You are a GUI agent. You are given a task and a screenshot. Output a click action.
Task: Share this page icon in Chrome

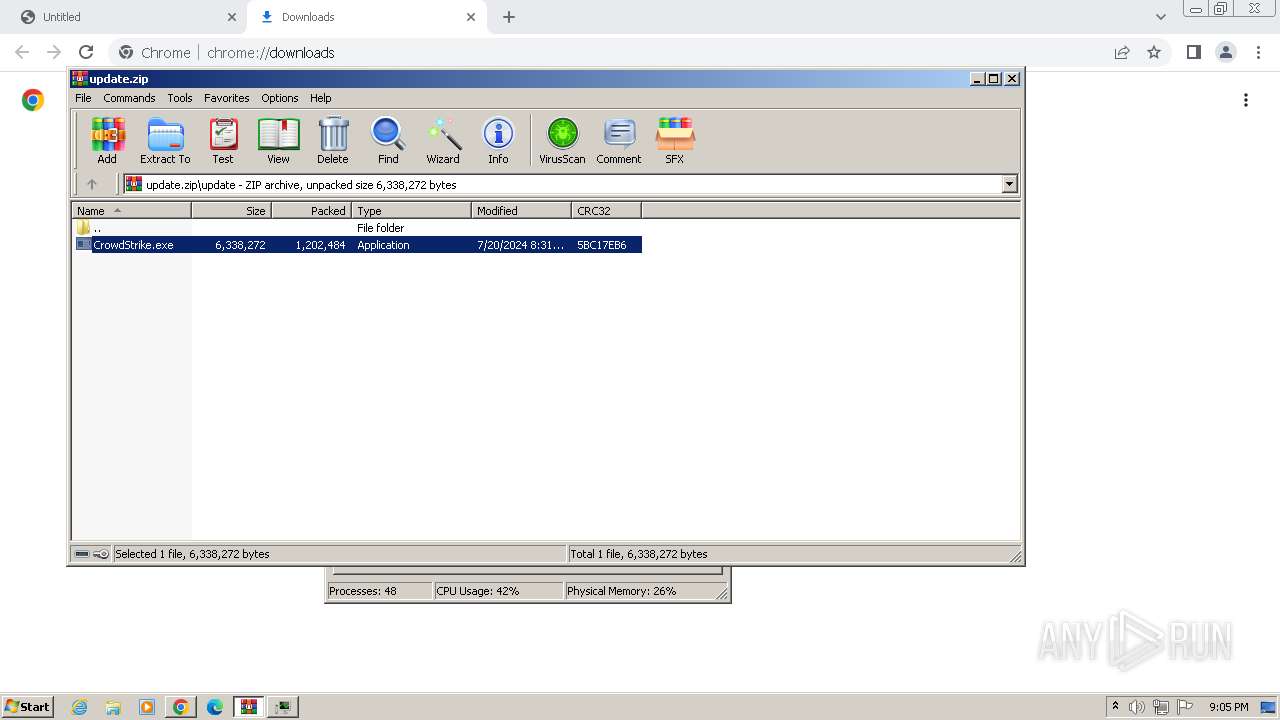click(x=1122, y=52)
